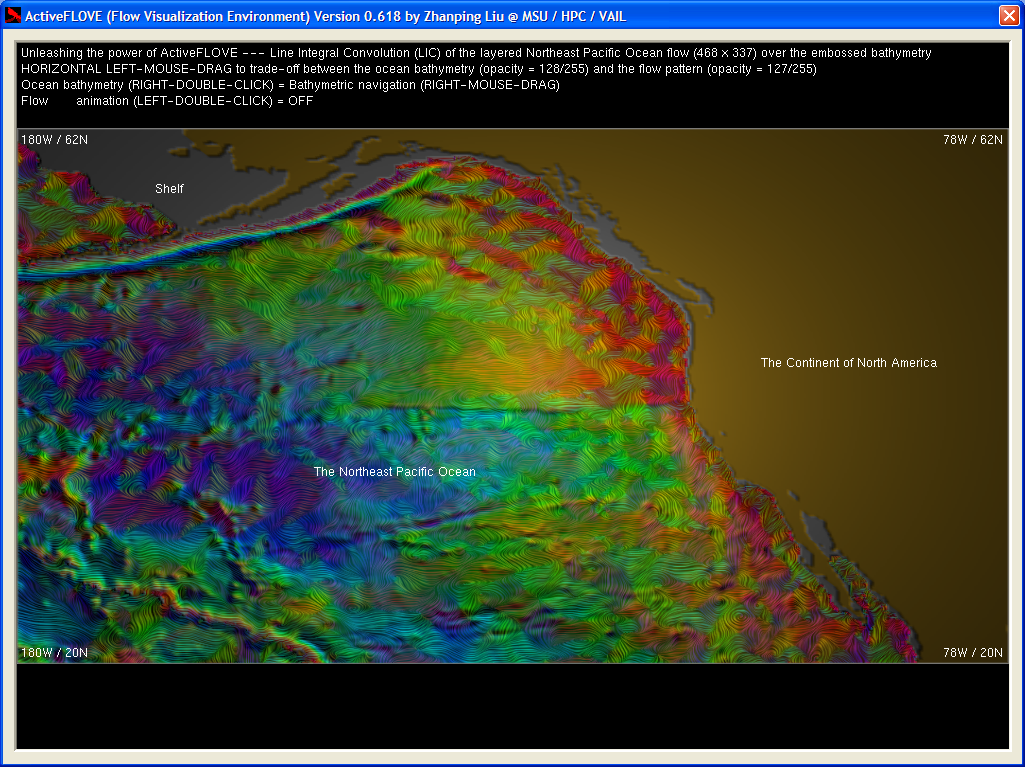The width and height of the screenshot is (1025, 767).
Task: Click the empty black panel below the map
Action: (x=512, y=706)
